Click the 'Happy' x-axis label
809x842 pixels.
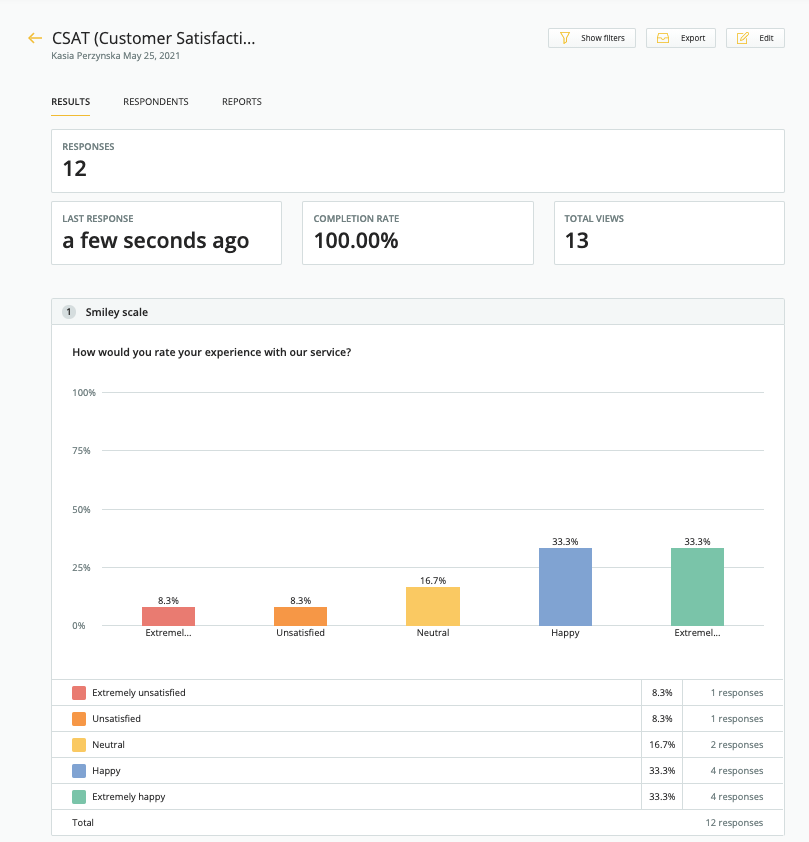point(565,633)
